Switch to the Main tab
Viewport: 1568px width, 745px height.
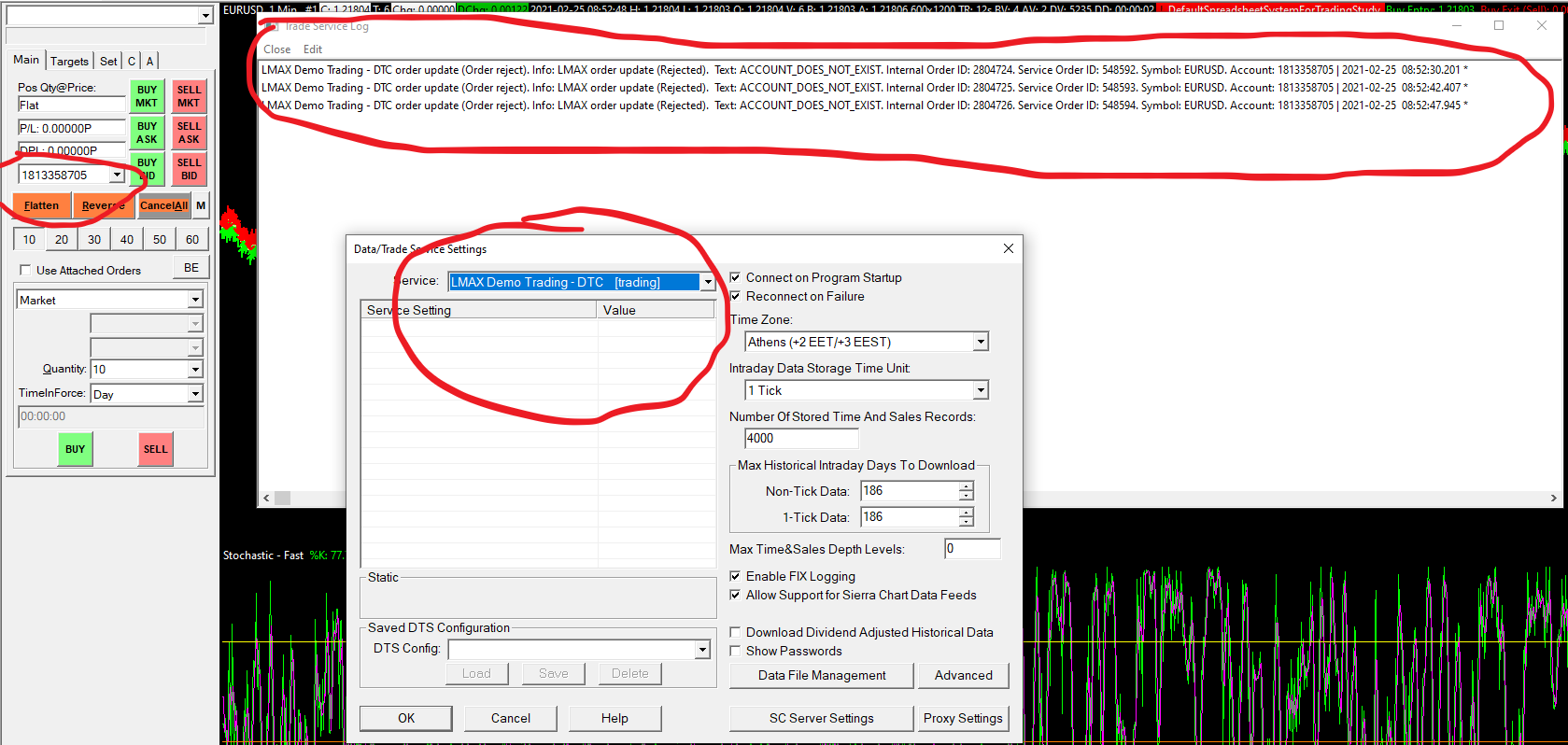pos(26,60)
